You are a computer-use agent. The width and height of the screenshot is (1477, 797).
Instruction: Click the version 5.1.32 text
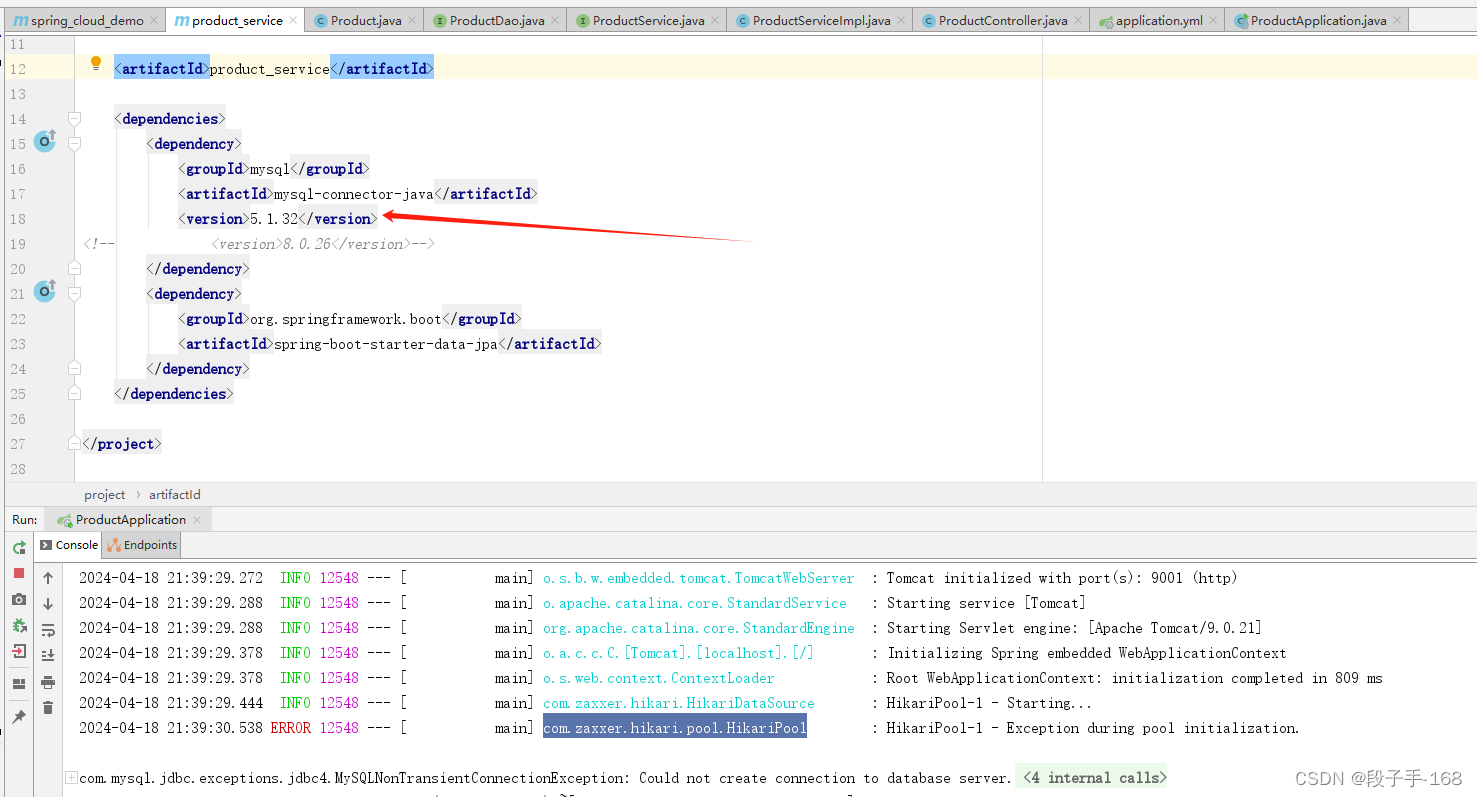tap(274, 218)
